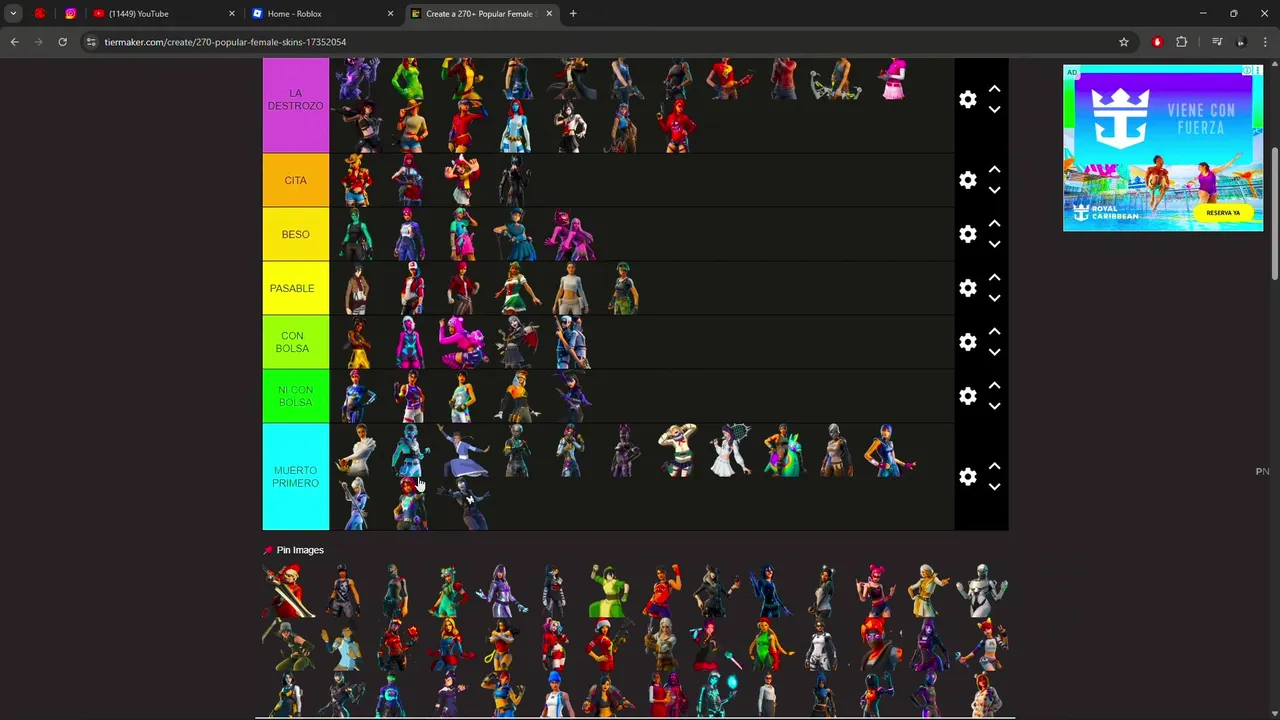Open settings gear for BESO tier

coord(967,234)
